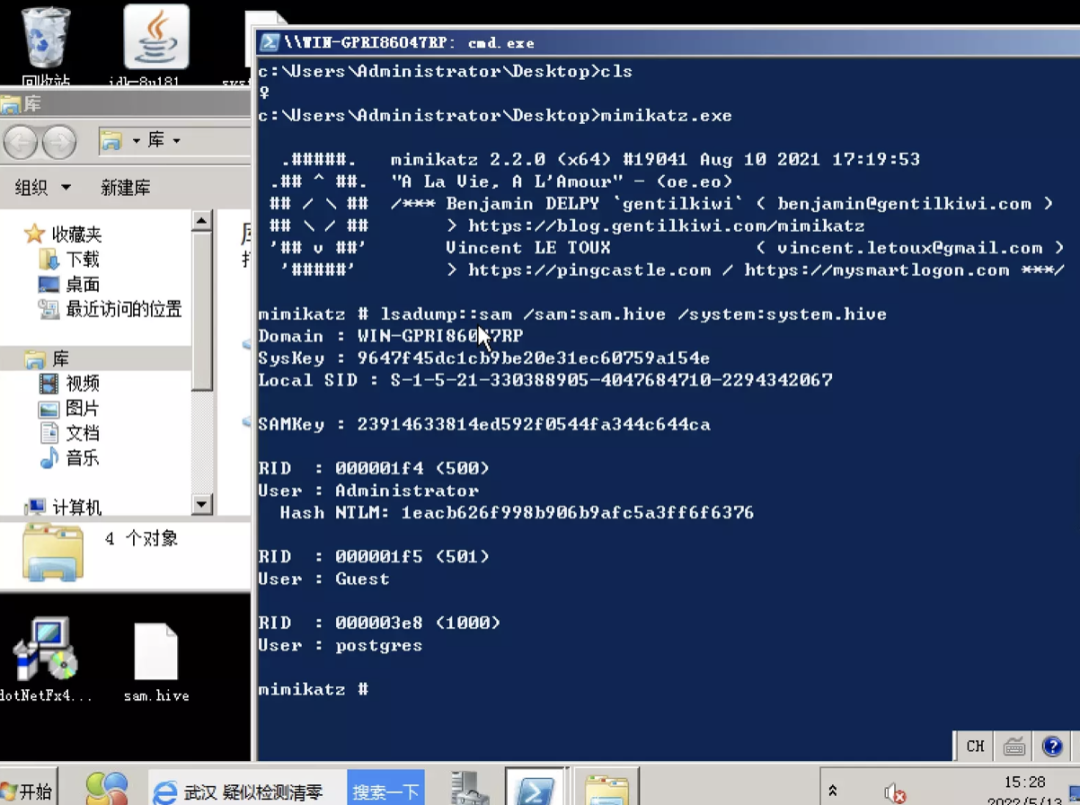This screenshot has width=1080, height=805.
Task: Open the multicolored icon beside the Start button
Action: click(x=107, y=788)
